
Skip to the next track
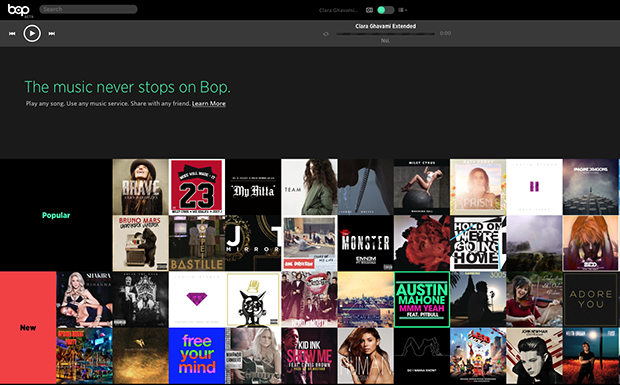point(52,34)
